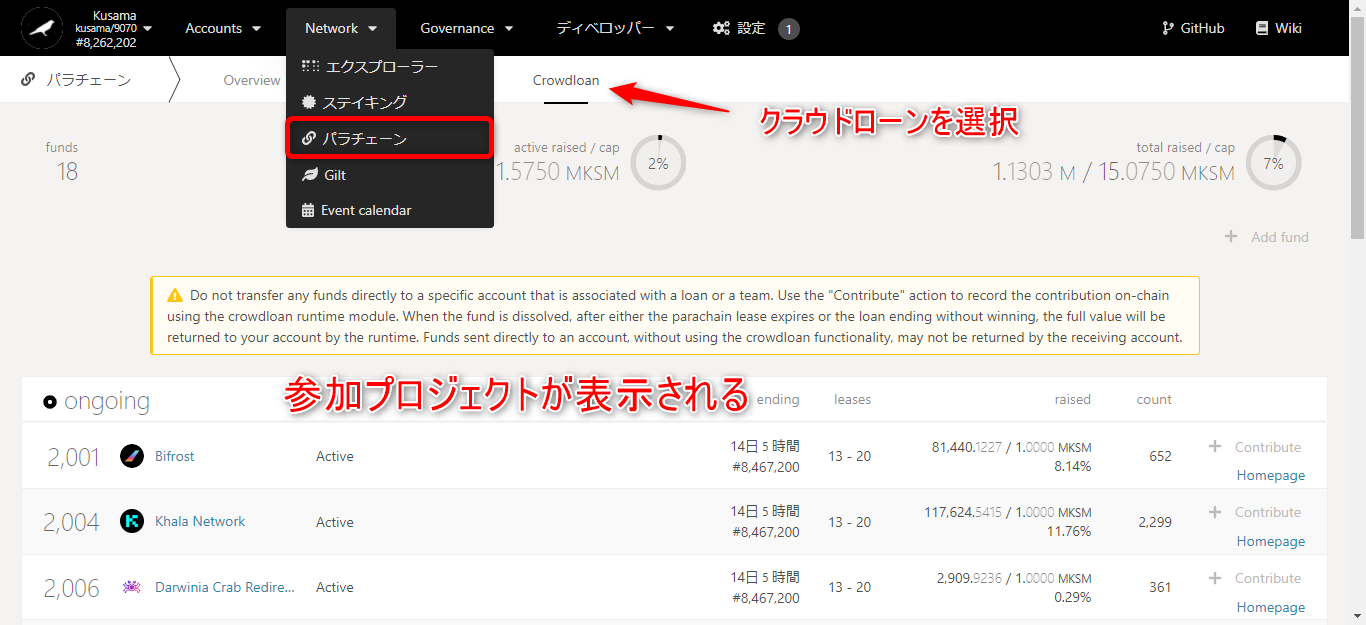
Task: Open Event calendar menu entry
Action: pyautogui.click(x=390, y=210)
